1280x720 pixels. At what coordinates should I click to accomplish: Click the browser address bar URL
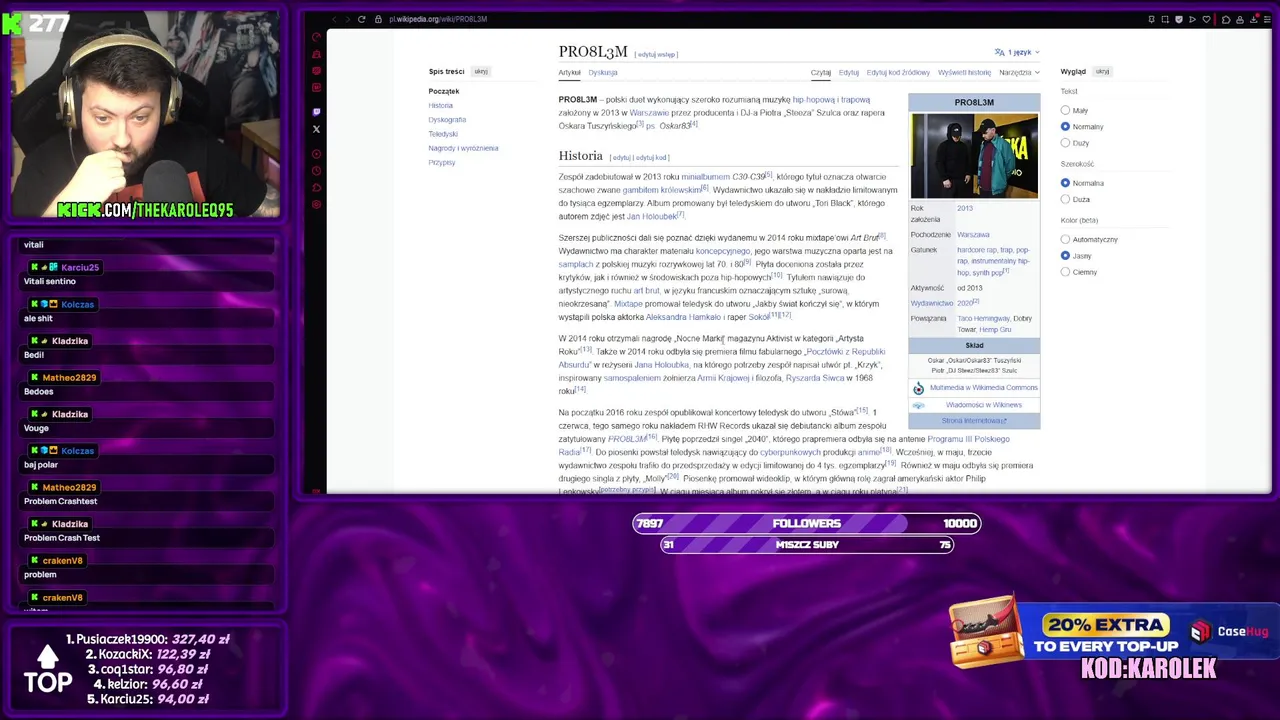(x=438, y=19)
